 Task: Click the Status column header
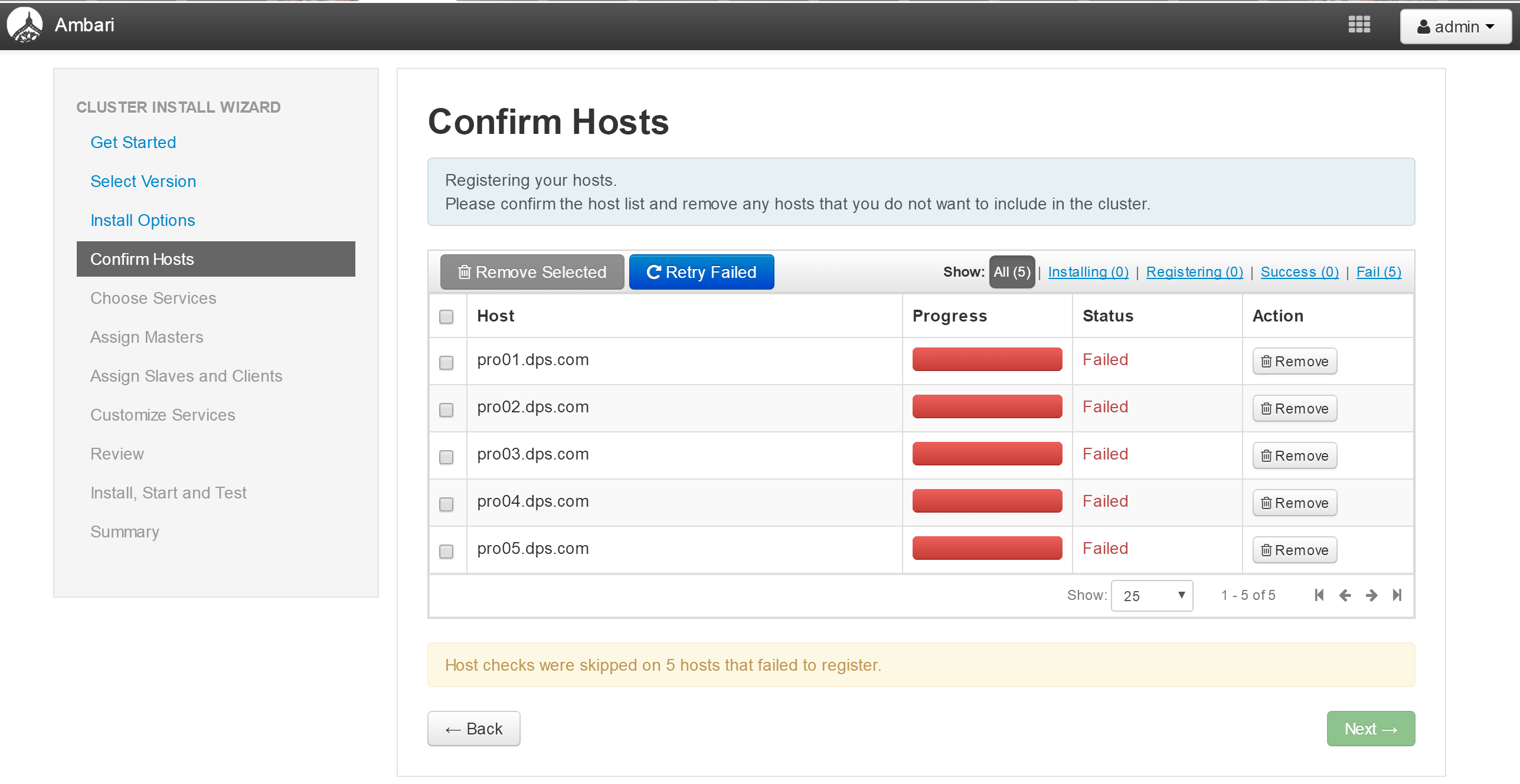1108,316
